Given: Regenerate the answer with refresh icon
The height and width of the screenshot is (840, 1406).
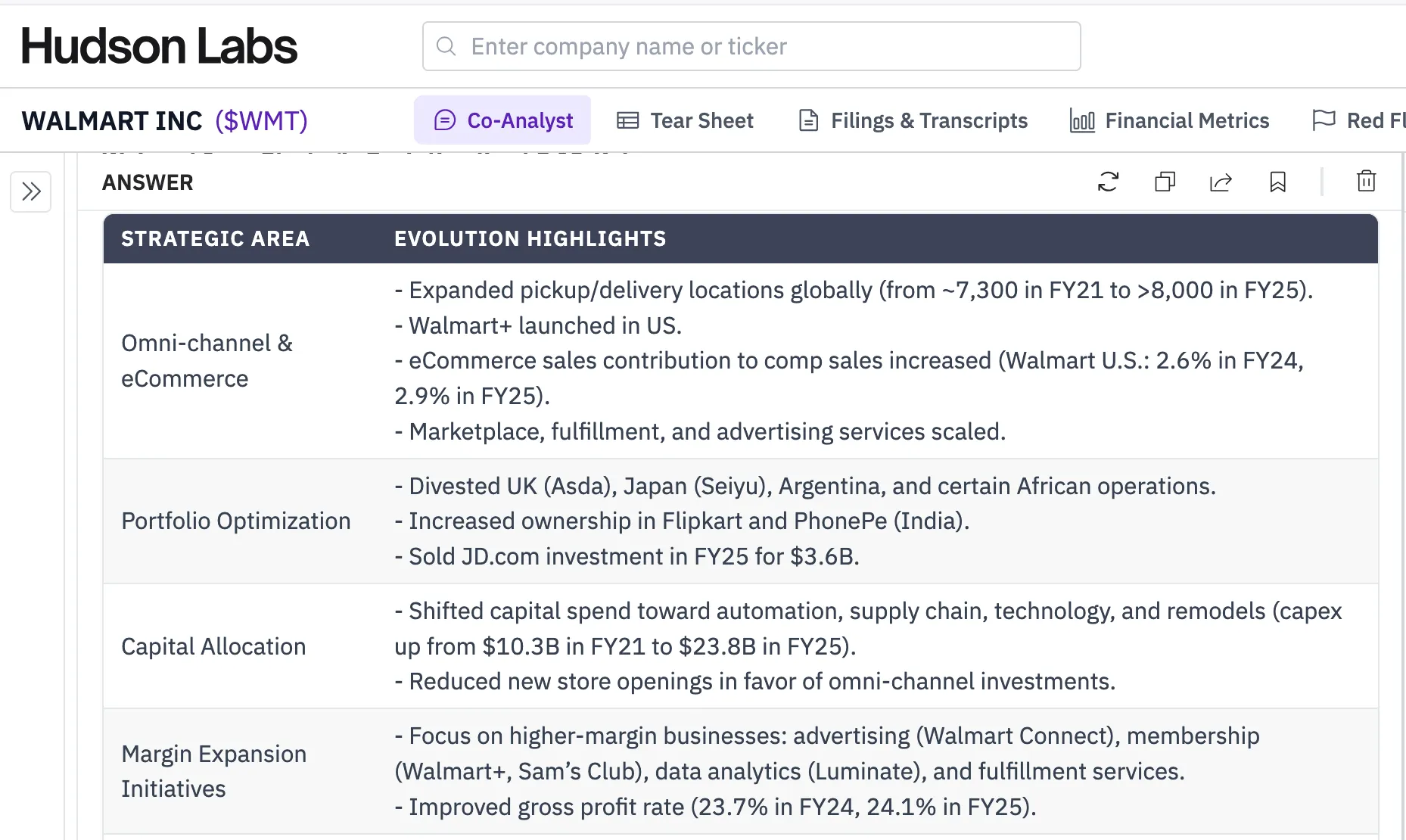Looking at the screenshot, I should 1108,182.
